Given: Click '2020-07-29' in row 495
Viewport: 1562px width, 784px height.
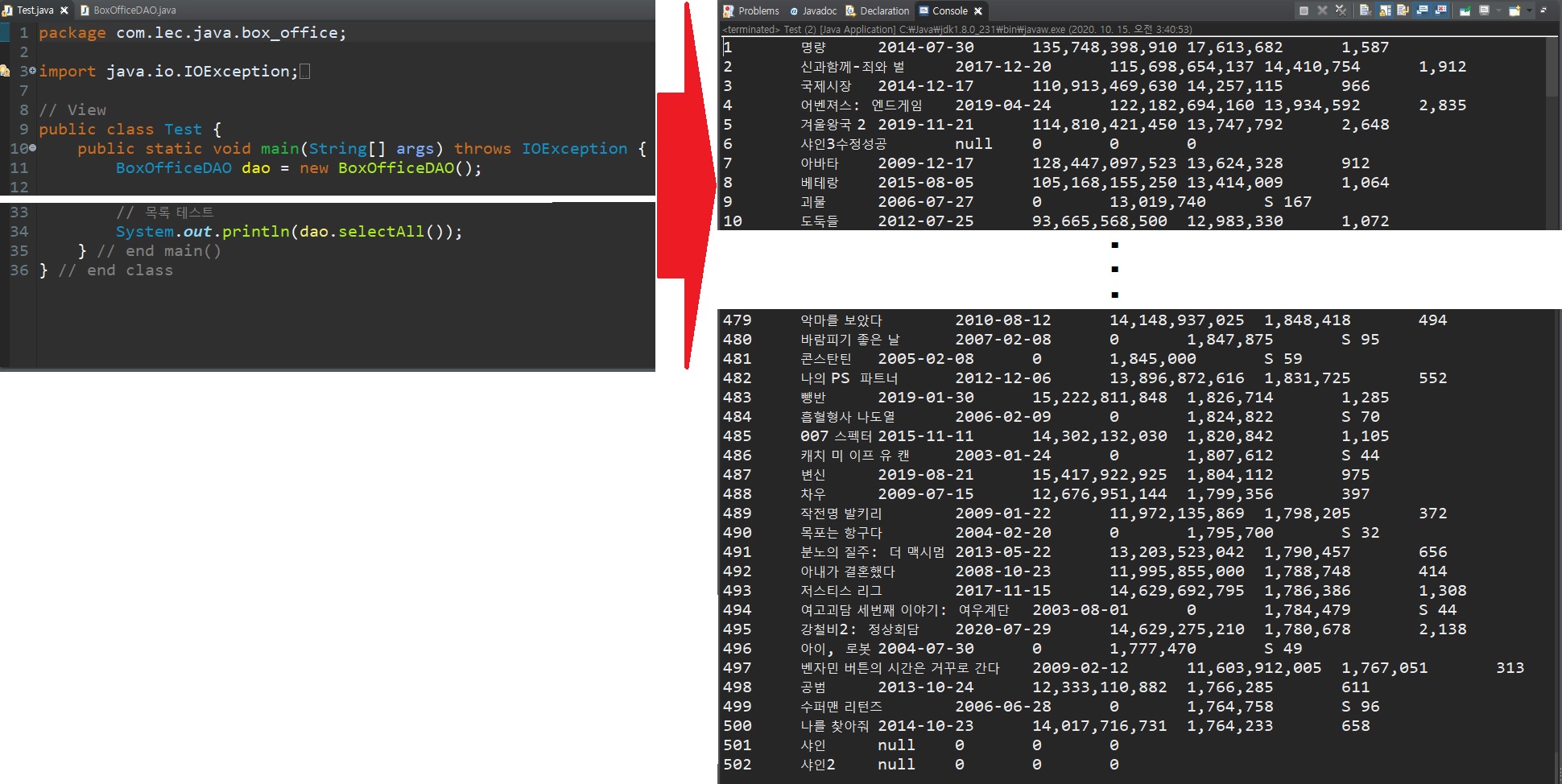Looking at the screenshot, I should [1003, 629].
